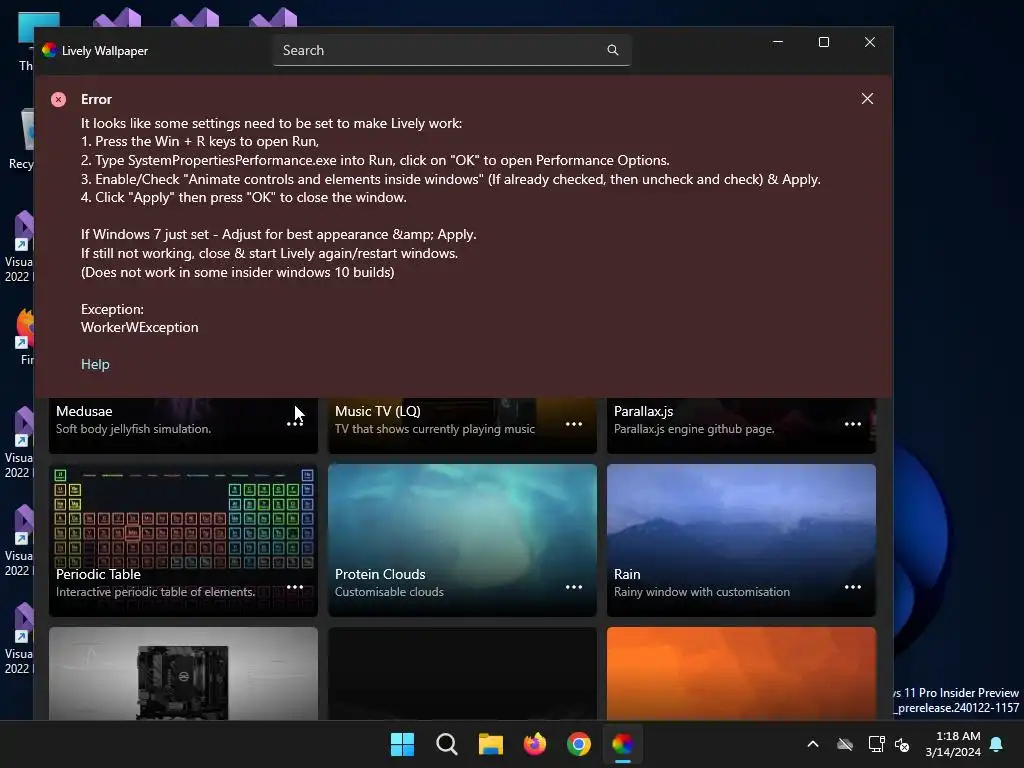The height and width of the screenshot is (768, 1024).
Task: Show hidden system tray icons
Action: pos(813,744)
